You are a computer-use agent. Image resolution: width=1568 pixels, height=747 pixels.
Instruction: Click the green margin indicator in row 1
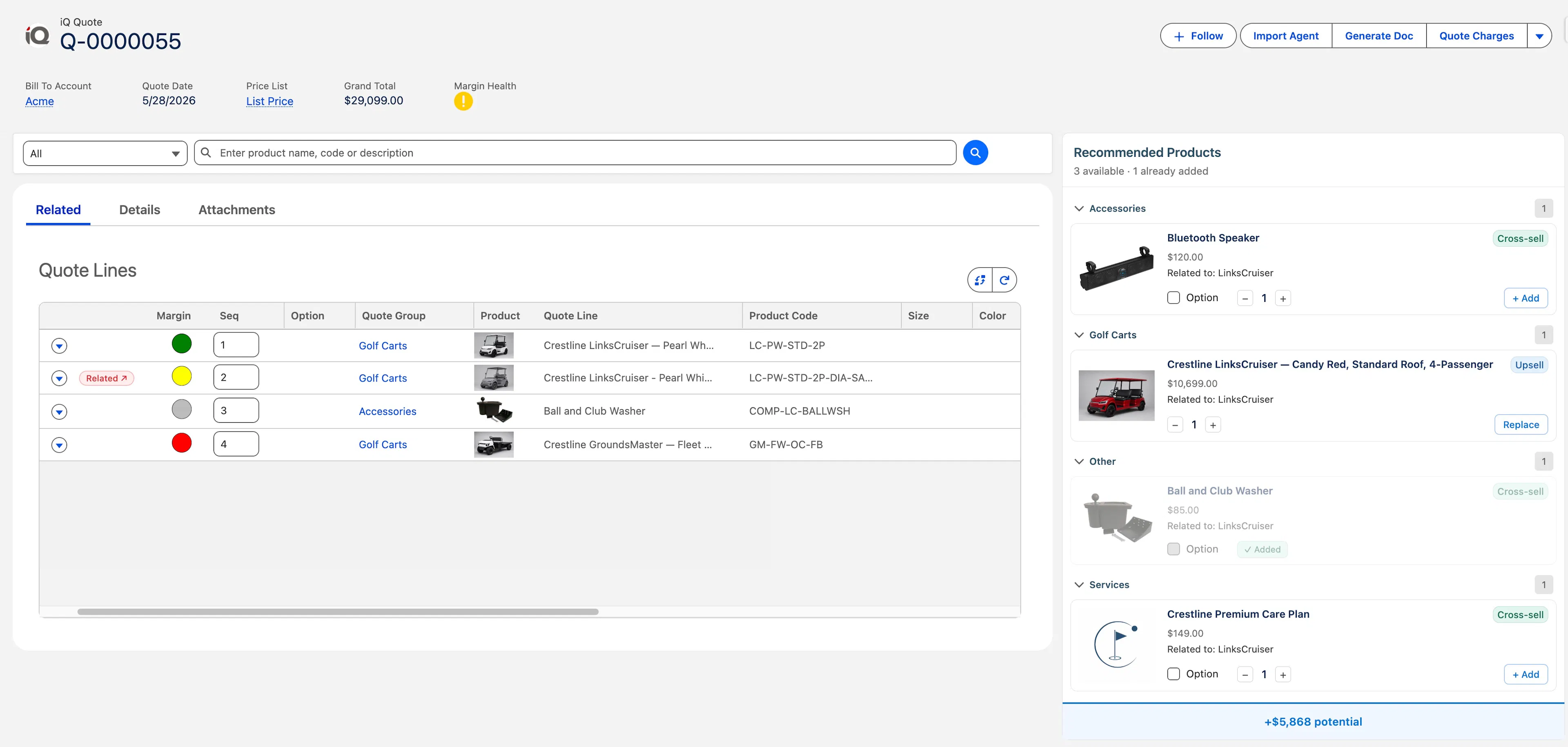coord(181,344)
